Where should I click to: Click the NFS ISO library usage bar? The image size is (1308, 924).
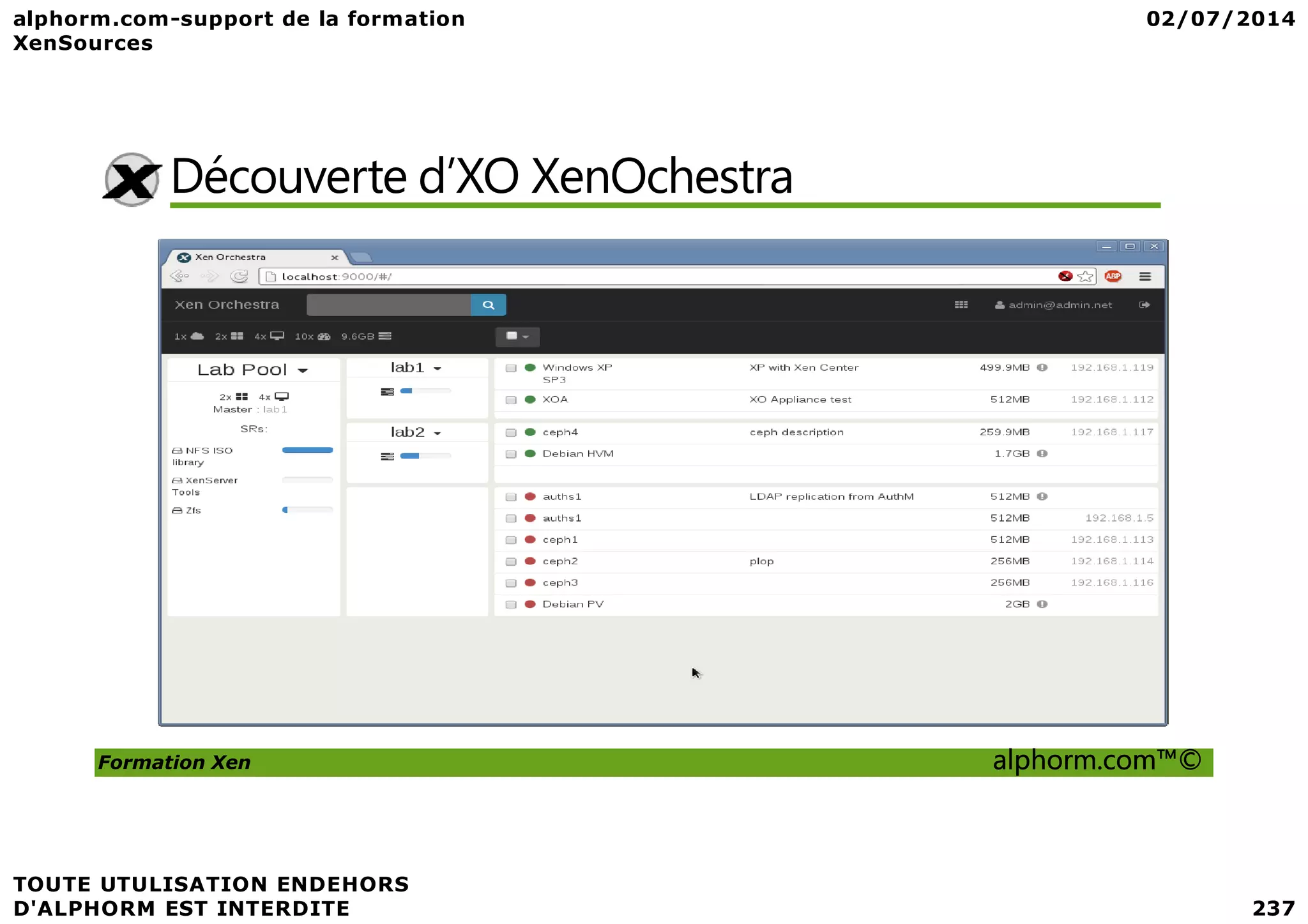[x=308, y=450]
